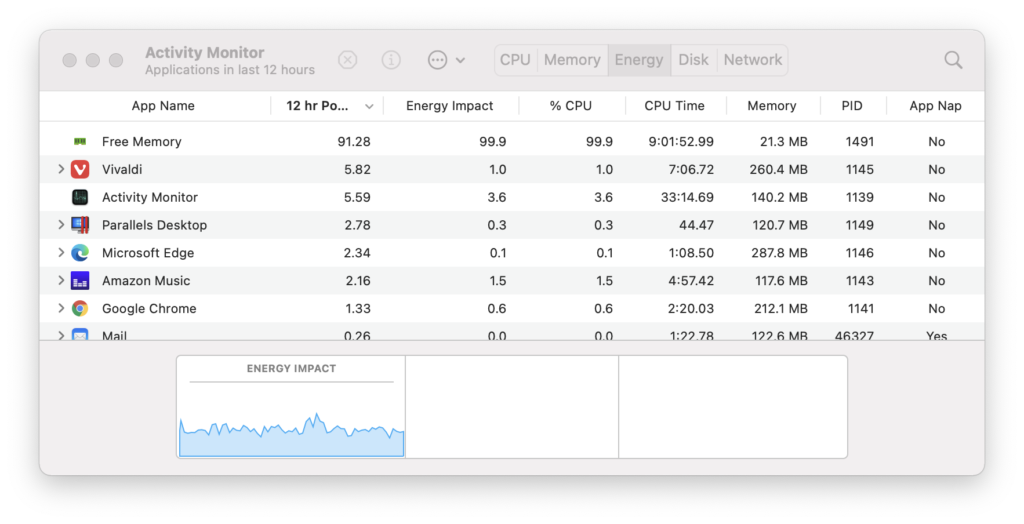The height and width of the screenshot is (524, 1024).
Task: Sort by Energy Impact column header
Action: [x=449, y=106]
